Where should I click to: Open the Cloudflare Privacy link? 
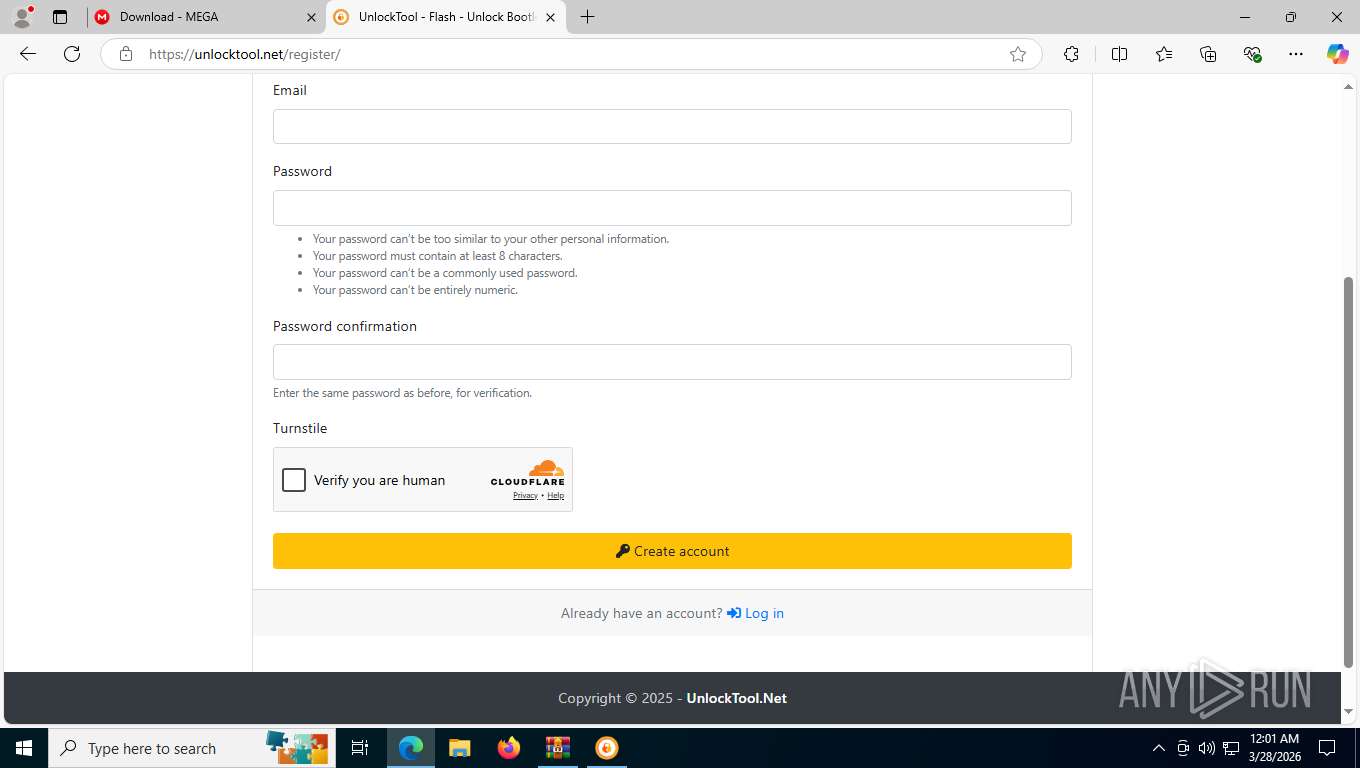pyautogui.click(x=525, y=496)
